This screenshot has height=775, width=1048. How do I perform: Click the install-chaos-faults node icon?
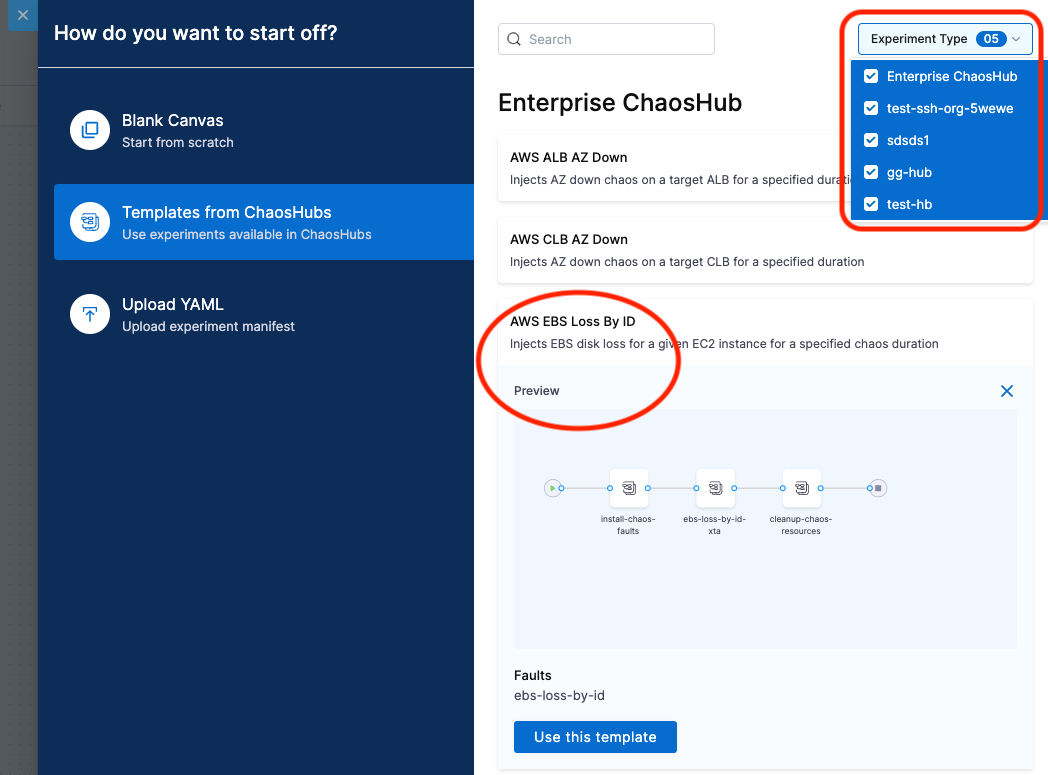(x=629, y=488)
